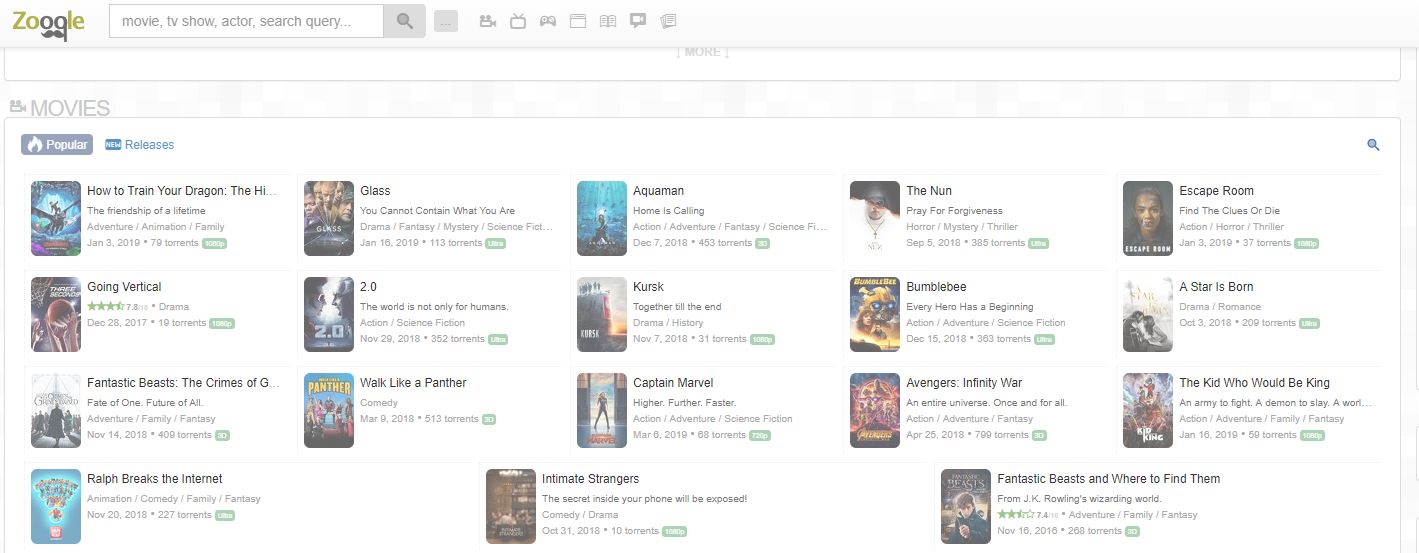Open the Books icon in header
This screenshot has width=1419, height=553.
[x=608, y=21]
